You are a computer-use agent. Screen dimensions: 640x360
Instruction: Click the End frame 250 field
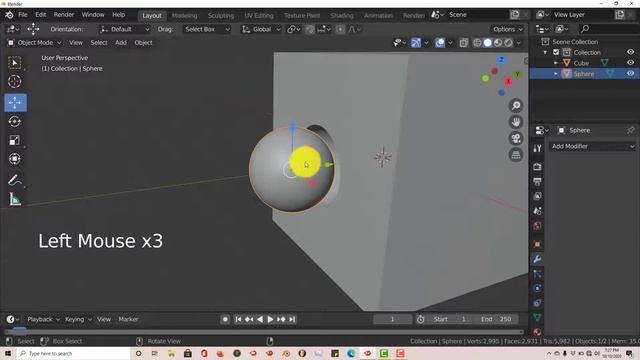coord(497,319)
